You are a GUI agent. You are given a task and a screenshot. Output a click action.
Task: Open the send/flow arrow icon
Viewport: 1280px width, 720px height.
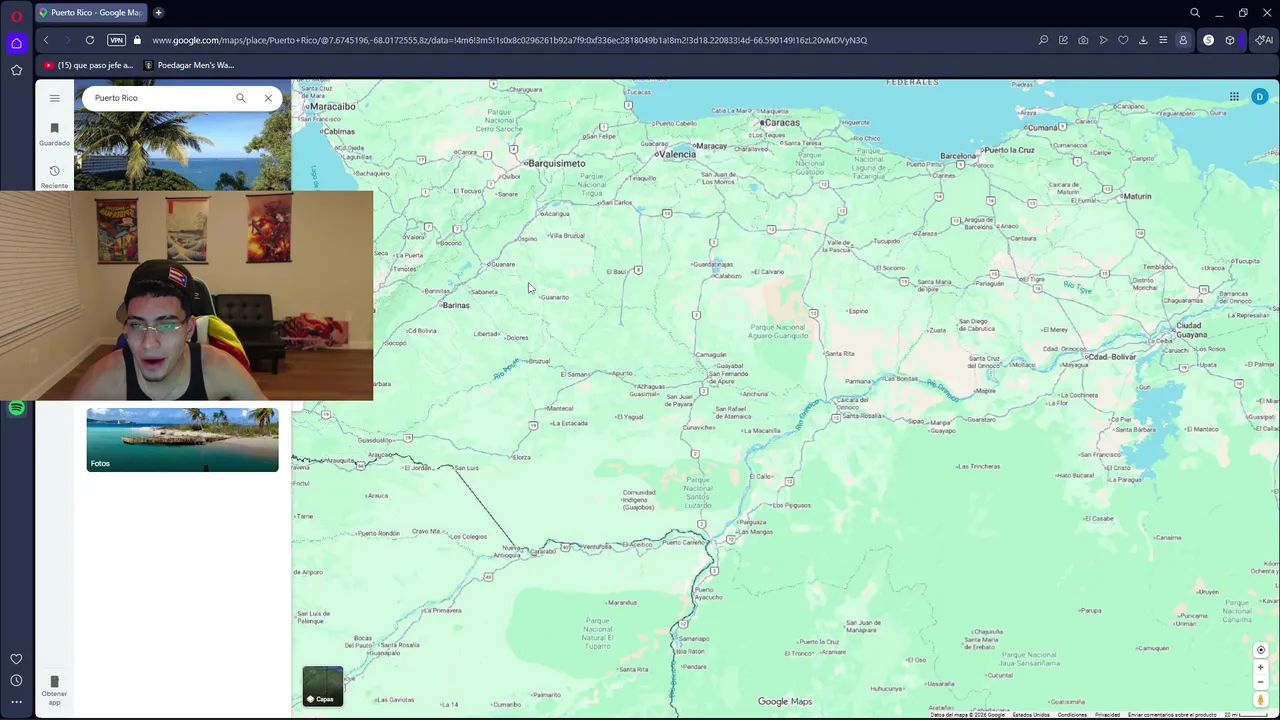(1103, 40)
